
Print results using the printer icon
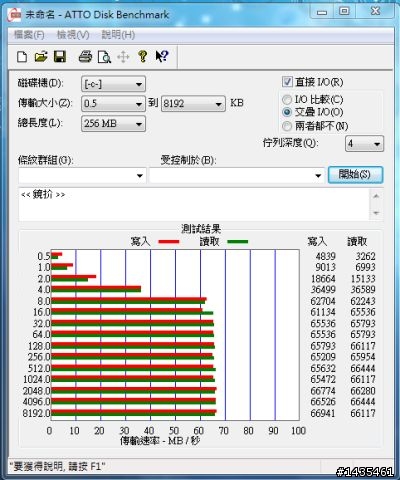[x=85, y=57]
